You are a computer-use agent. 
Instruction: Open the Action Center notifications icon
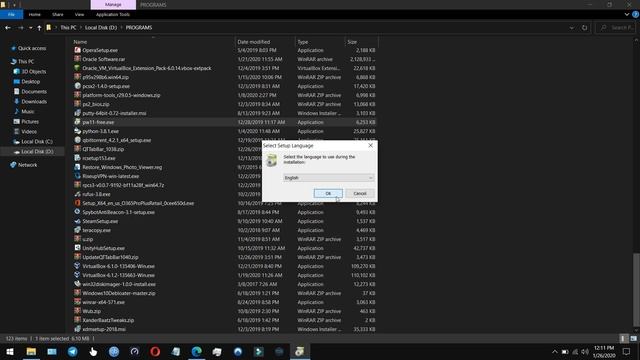626,351
